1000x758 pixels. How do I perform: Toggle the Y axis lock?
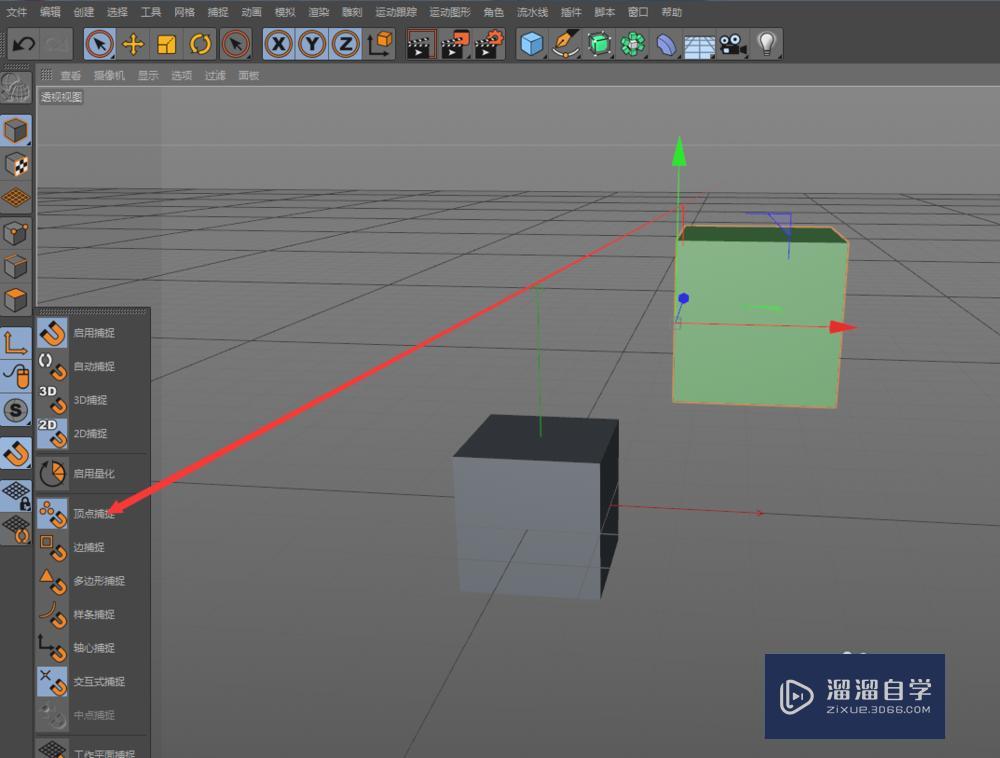coord(312,44)
